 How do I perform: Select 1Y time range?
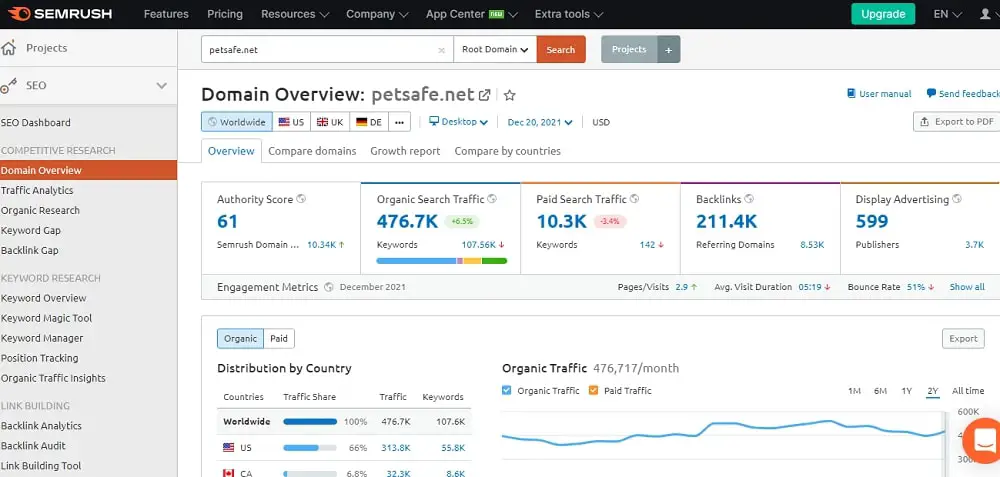(x=906, y=391)
